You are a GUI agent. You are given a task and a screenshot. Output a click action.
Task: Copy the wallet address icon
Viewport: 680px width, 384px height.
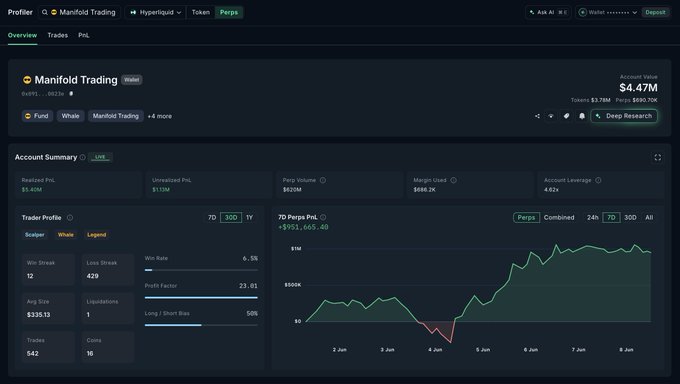71,93
